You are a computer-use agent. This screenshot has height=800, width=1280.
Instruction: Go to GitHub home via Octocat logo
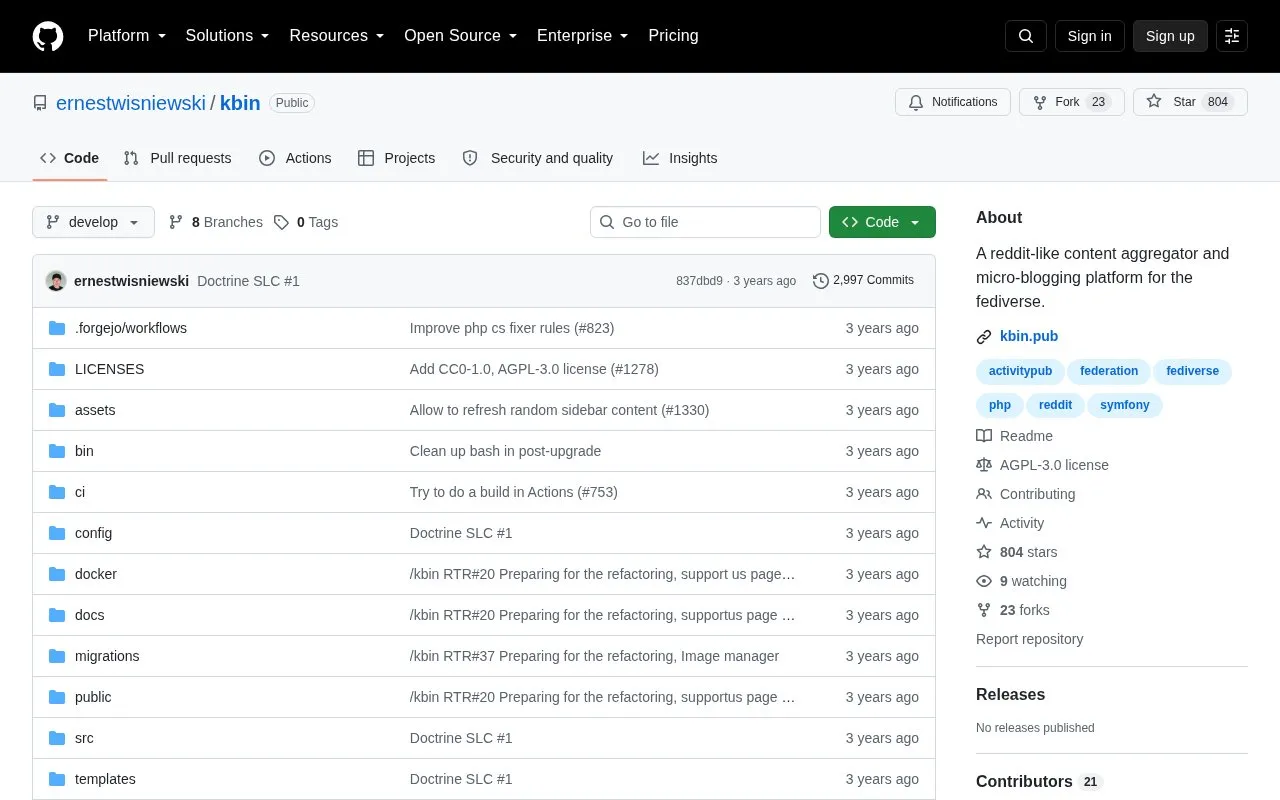coord(48,36)
